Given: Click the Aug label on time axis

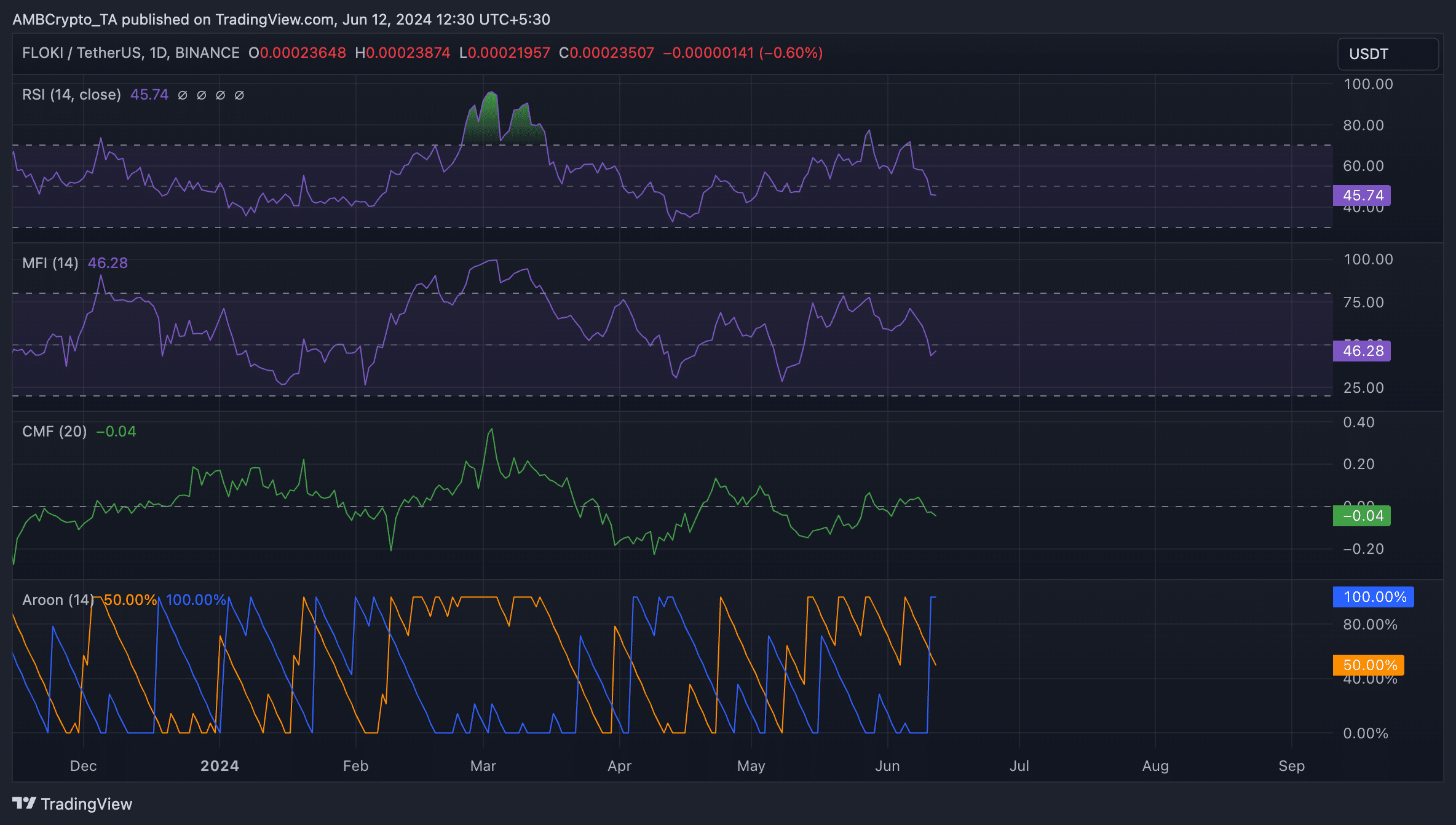Looking at the screenshot, I should [x=1155, y=766].
